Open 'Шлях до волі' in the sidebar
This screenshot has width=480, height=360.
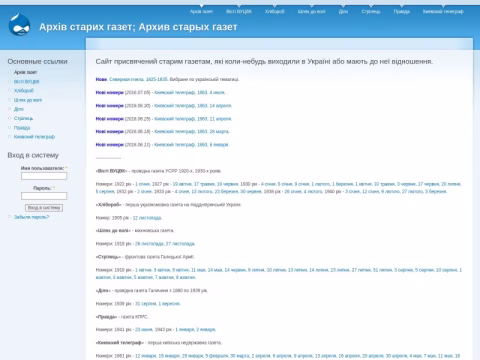(28, 100)
